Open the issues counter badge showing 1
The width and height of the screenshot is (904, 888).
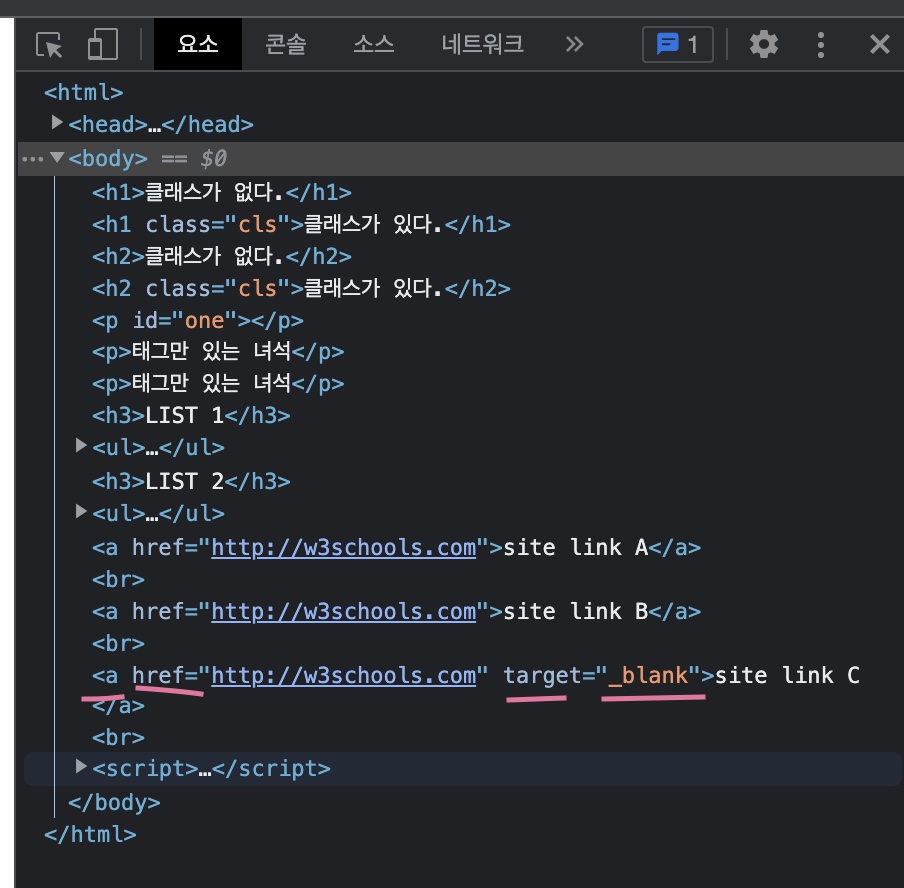click(x=677, y=44)
